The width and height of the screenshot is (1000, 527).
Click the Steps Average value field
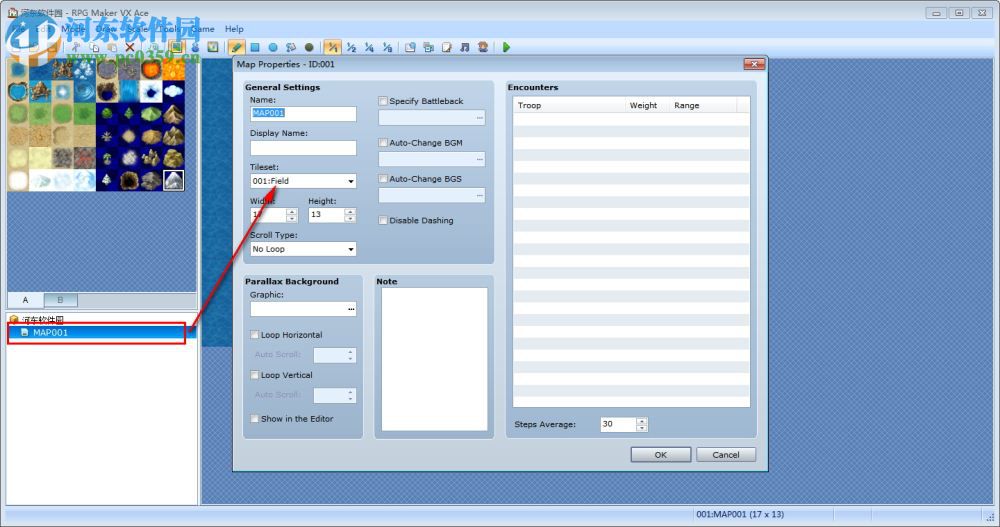618,424
